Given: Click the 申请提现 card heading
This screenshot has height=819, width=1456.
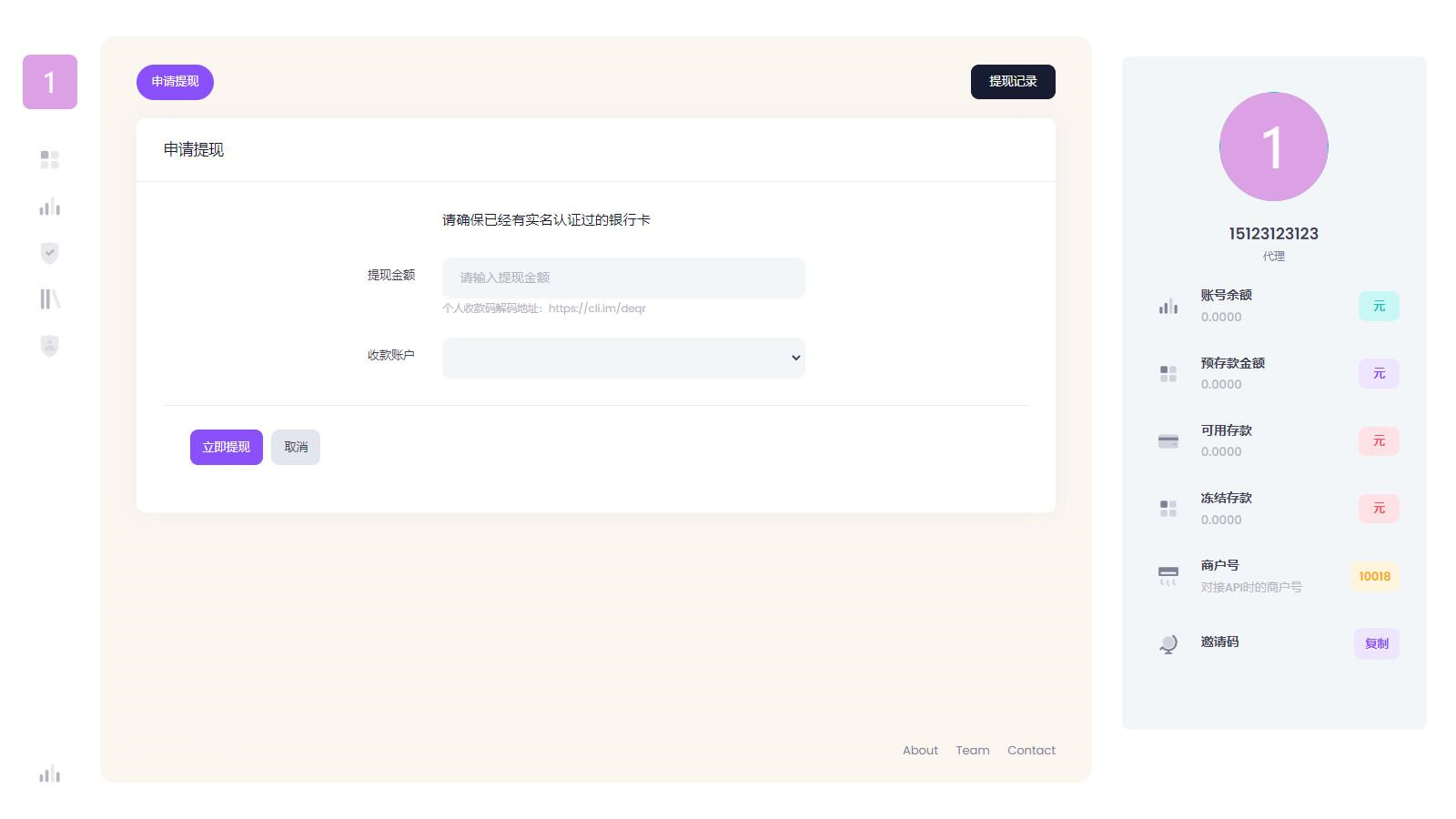Looking at the screenshot, I should (194, 150).
